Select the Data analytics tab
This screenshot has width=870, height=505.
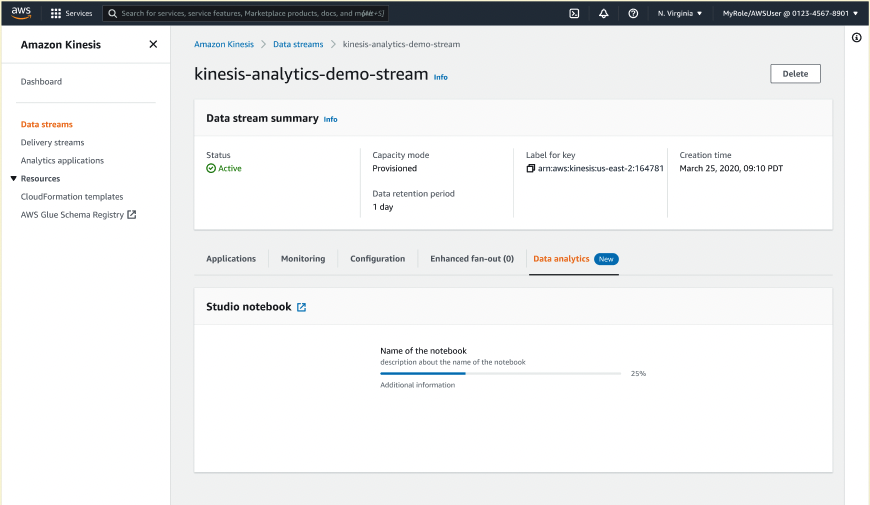pyautogui.click(x=561, y=259)
